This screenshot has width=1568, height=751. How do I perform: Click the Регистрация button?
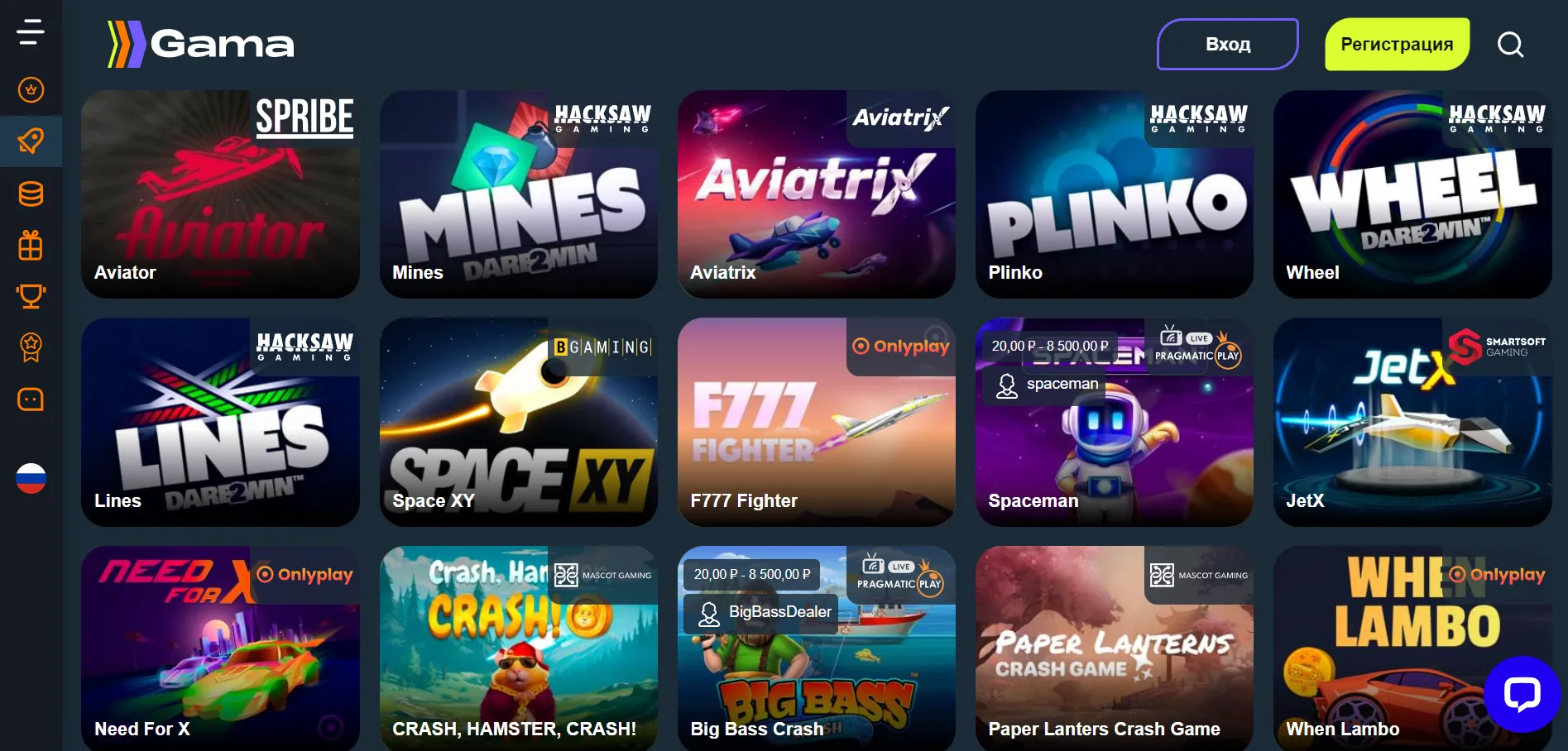1397,45
